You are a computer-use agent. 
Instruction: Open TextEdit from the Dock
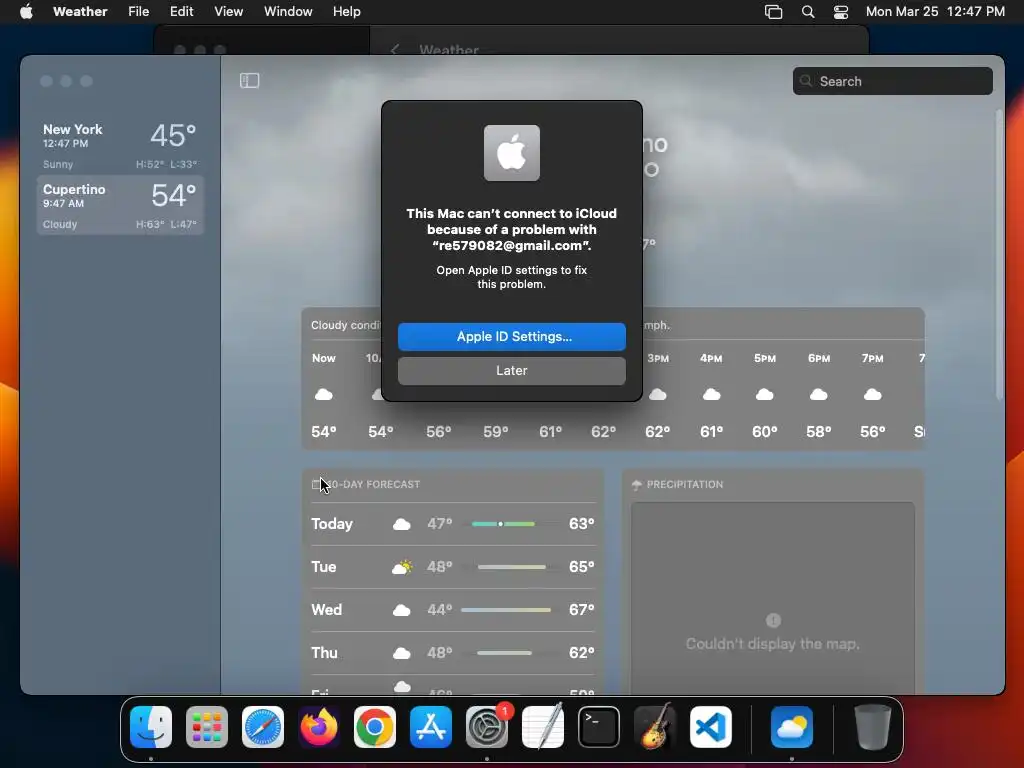point(543,727)
